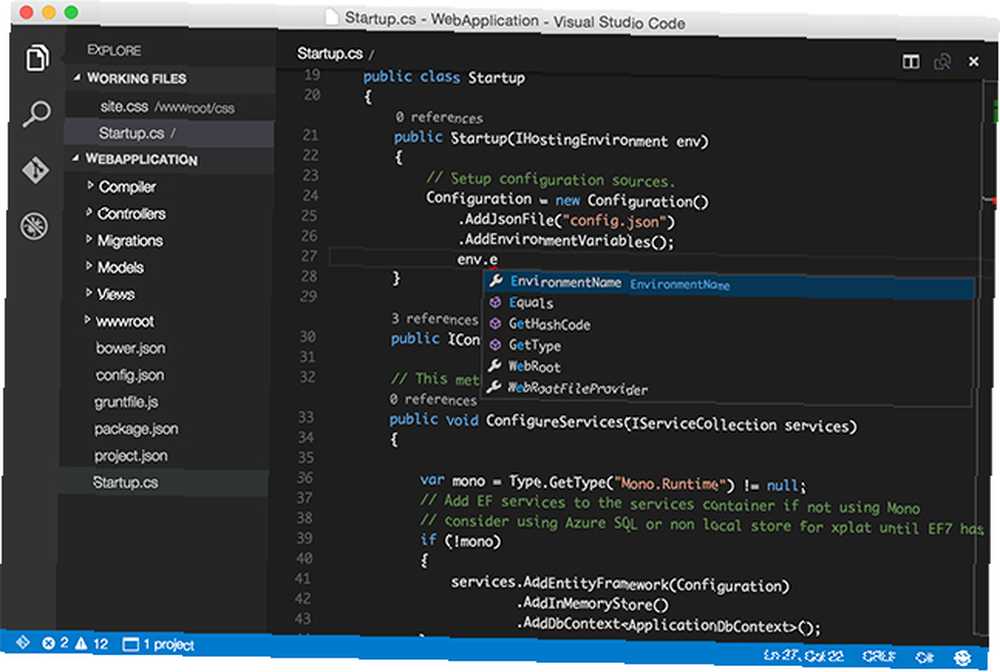Open bower.json in the file tree
Viewport: 1000px width, 672px height.
130,348
